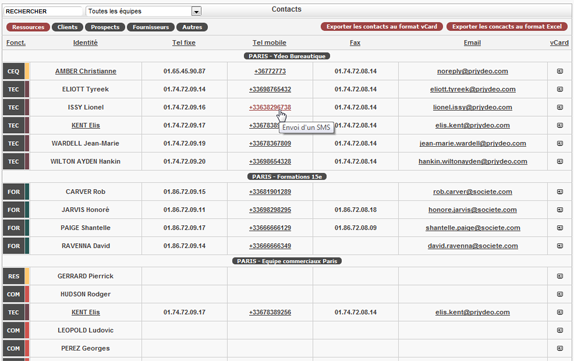Sort by Fax column header
This screenshot has height=361, width=574.
(355, 42)
